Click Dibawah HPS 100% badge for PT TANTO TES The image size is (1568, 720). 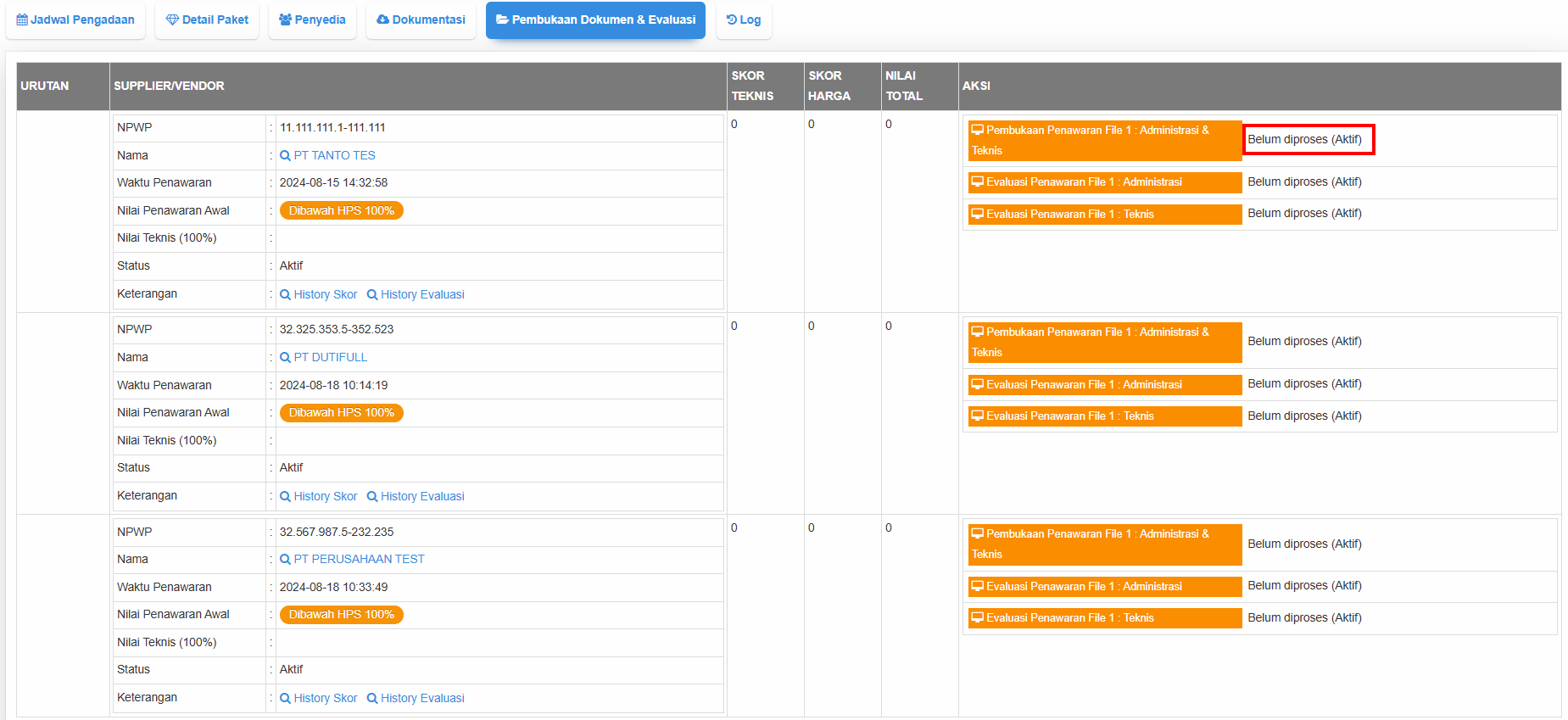pyautogui.click(x=341, y=211)
